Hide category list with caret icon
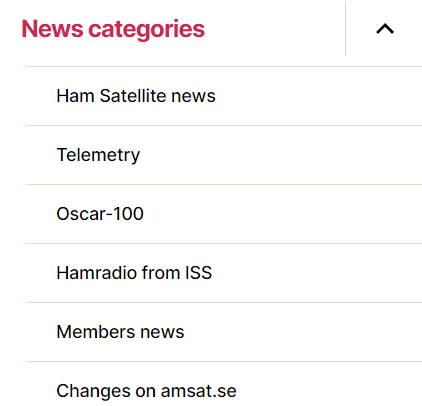422x406 pixels. 385,29
